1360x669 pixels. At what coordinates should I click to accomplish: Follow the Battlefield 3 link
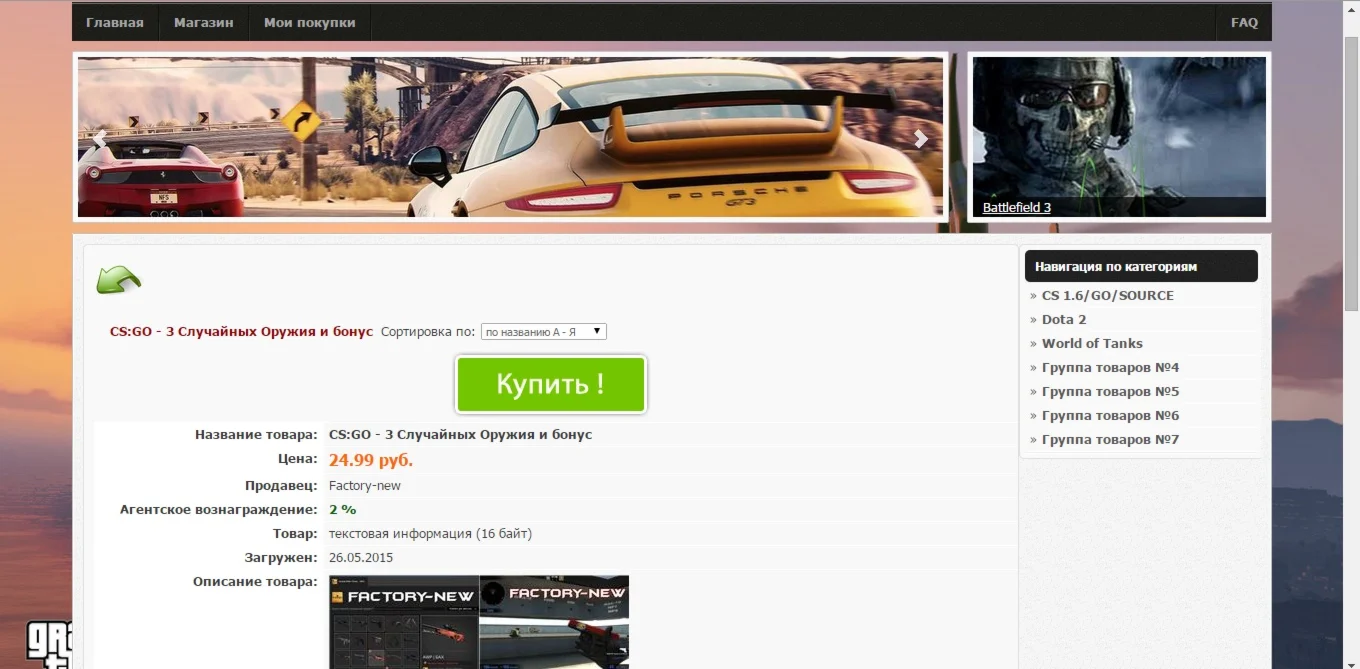point(1016,208)
